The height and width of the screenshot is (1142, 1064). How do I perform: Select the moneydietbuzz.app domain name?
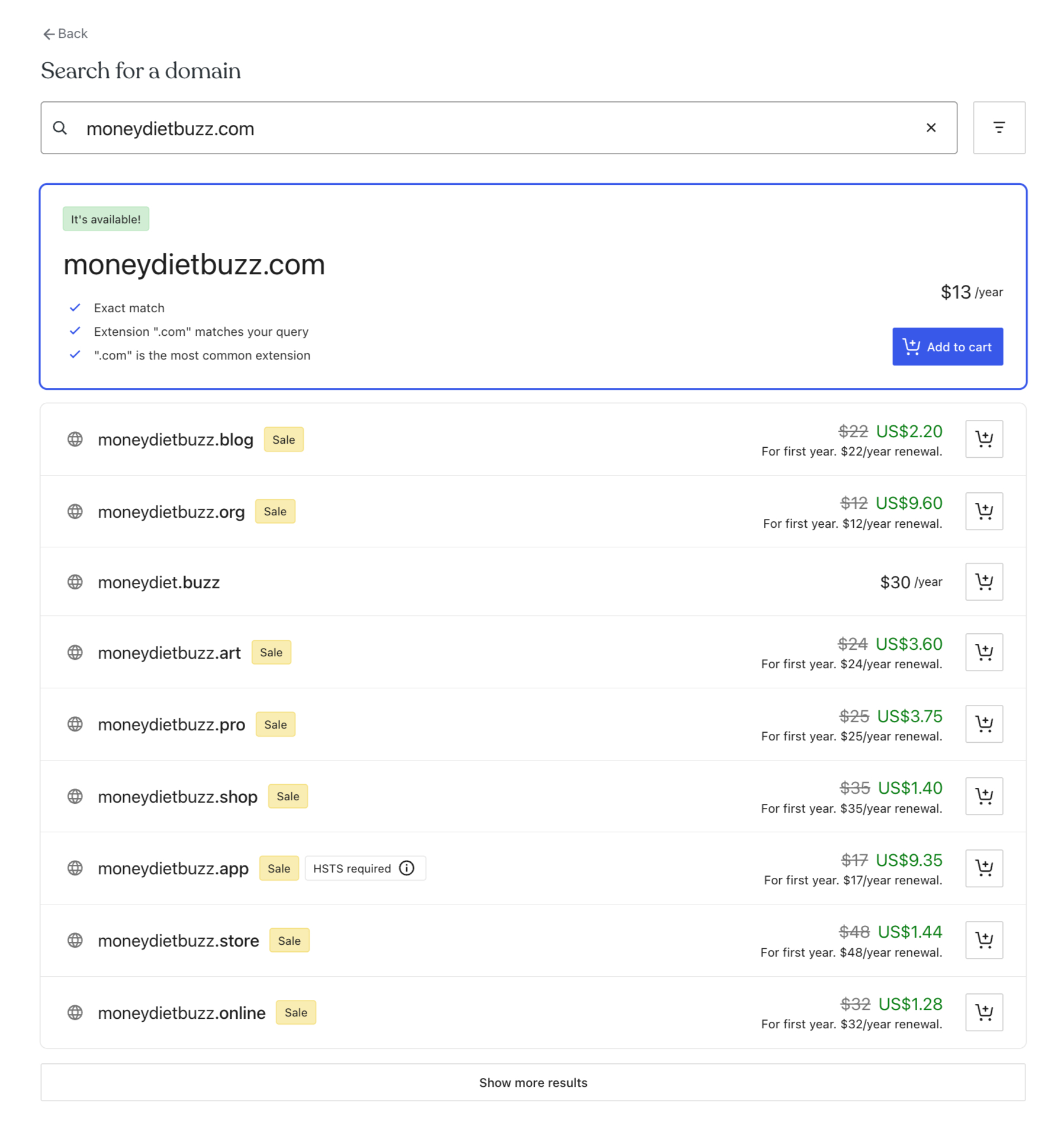(173, 869)
